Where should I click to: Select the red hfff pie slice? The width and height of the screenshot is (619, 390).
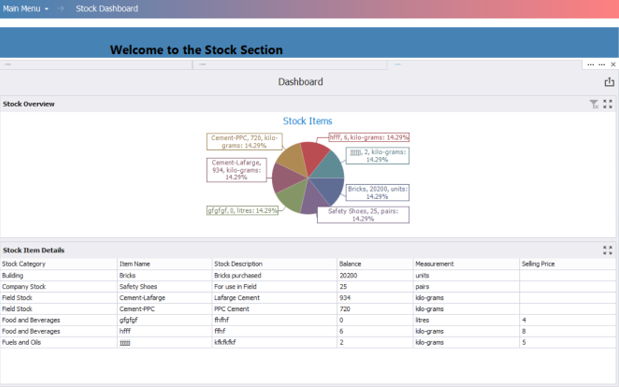314,155
